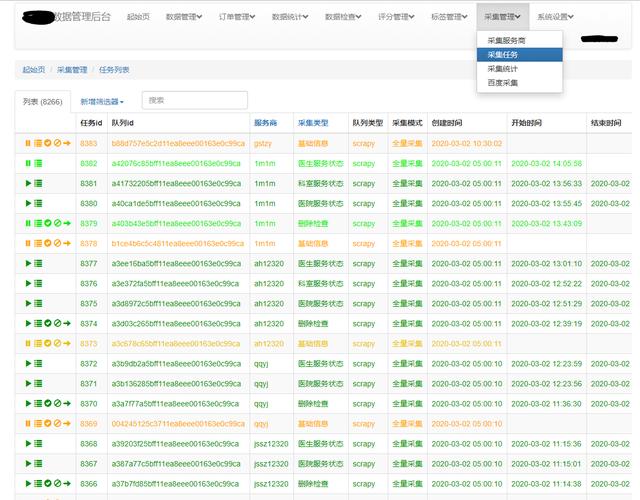Click the ban icon in row 8383

point(58,143)
